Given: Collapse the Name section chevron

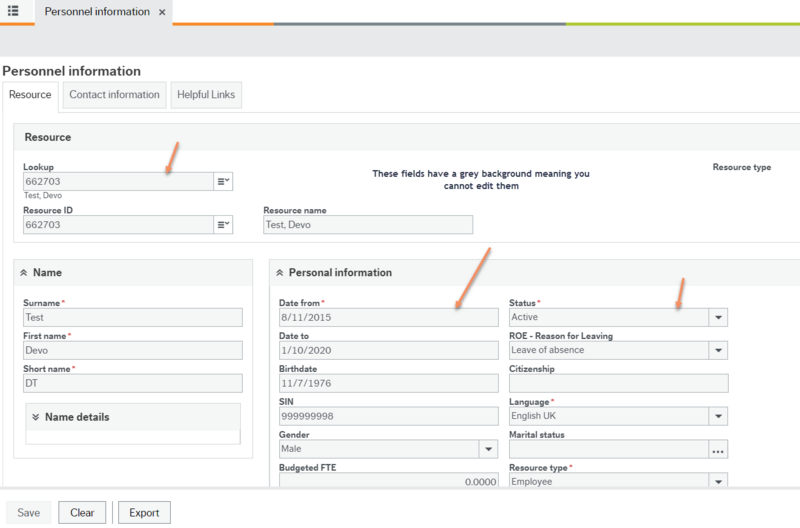Looking at the screenshot, I should 23,272.
